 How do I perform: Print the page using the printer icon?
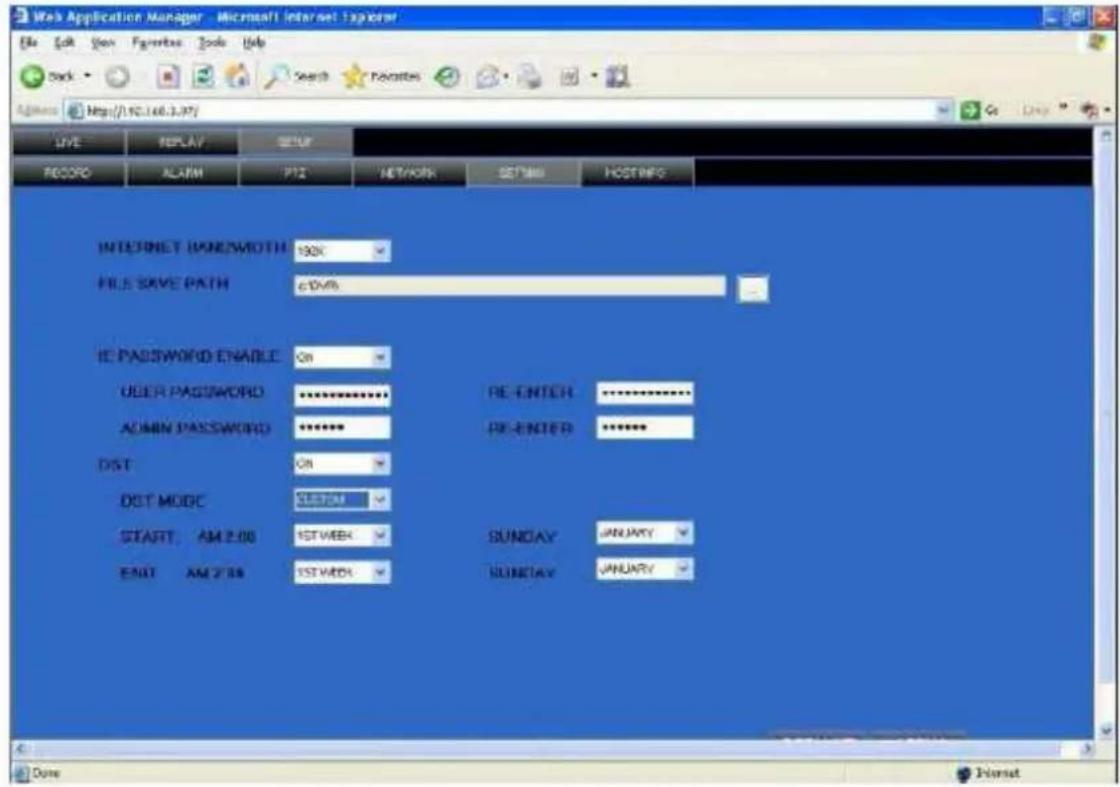[x=529, y=76]
